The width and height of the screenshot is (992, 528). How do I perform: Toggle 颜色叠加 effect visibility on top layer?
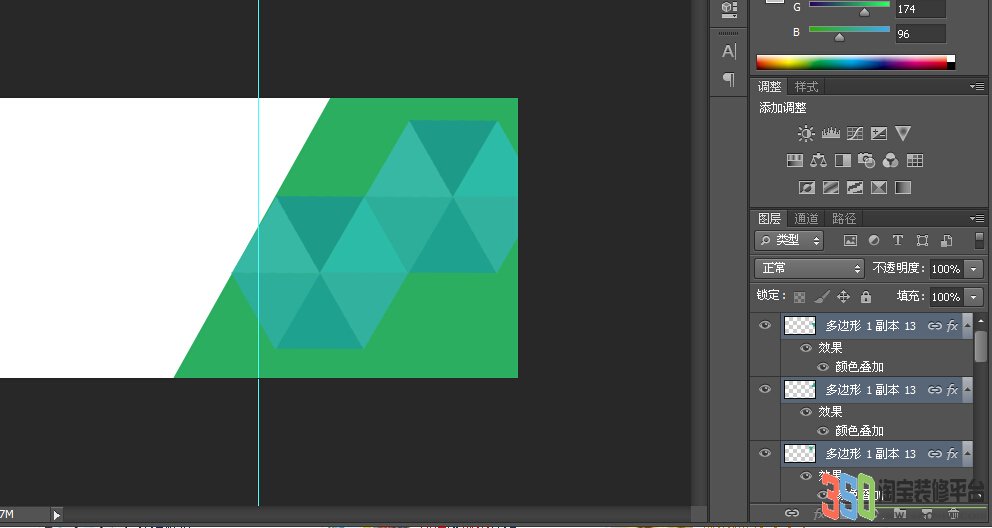822,367
